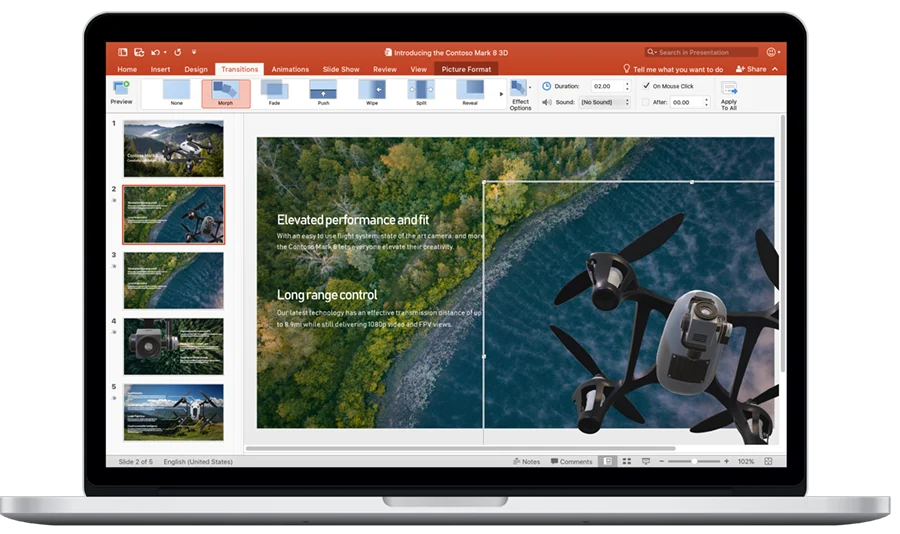Select slide 3 thumbnail

click(173, 280)
